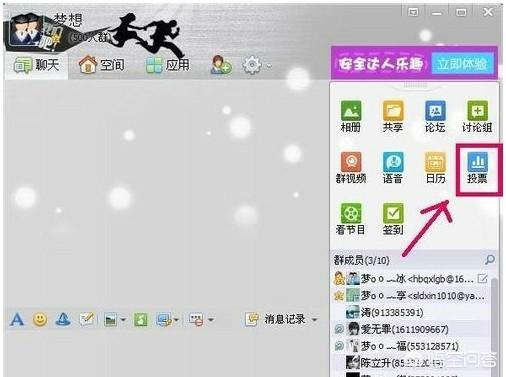Screen dimensions: 506x377
Task: Select member 梦oo...福(553128571)
Action: pos(411,346)
